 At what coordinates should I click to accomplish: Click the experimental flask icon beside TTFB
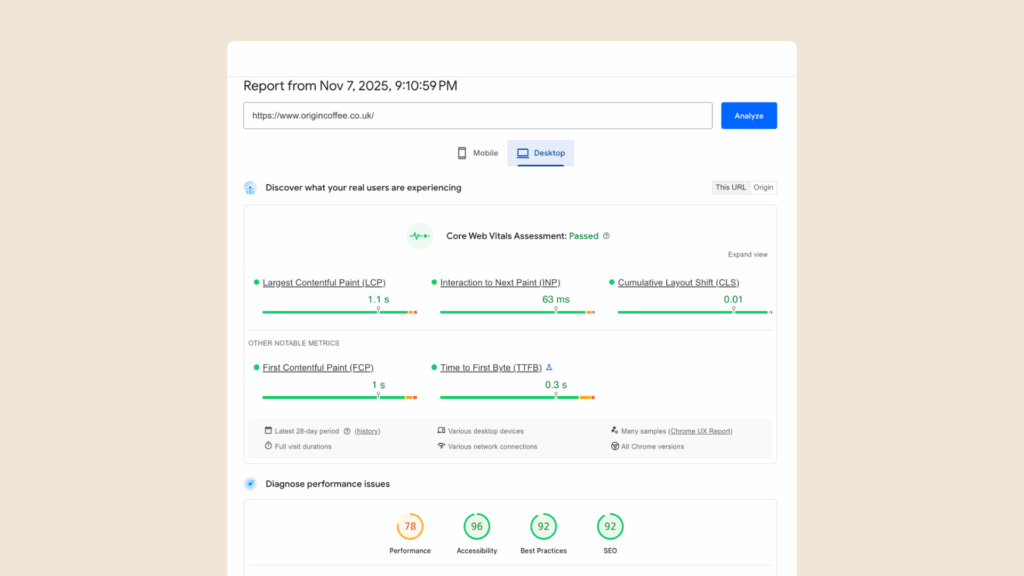(549, 368)
